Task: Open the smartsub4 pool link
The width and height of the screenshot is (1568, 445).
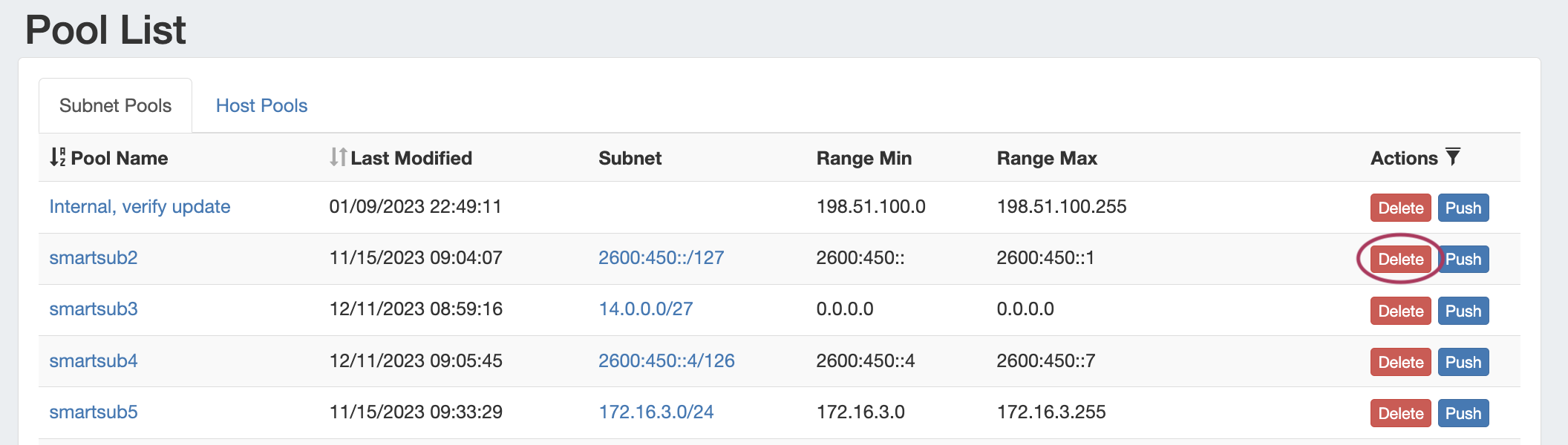Action: [x=94, y=361]
